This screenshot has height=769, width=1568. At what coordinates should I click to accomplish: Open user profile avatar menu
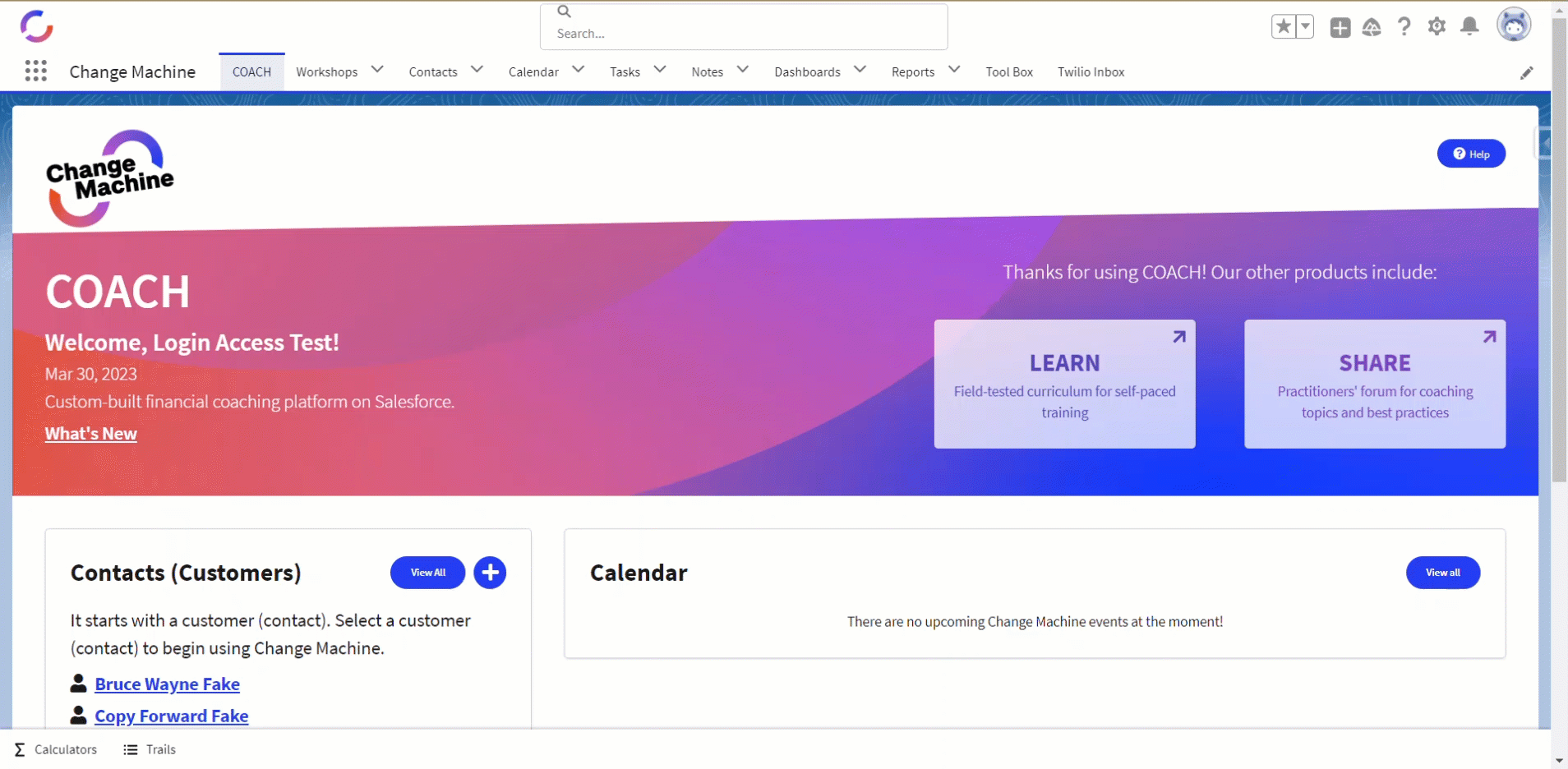click(x=1513, y=25)
